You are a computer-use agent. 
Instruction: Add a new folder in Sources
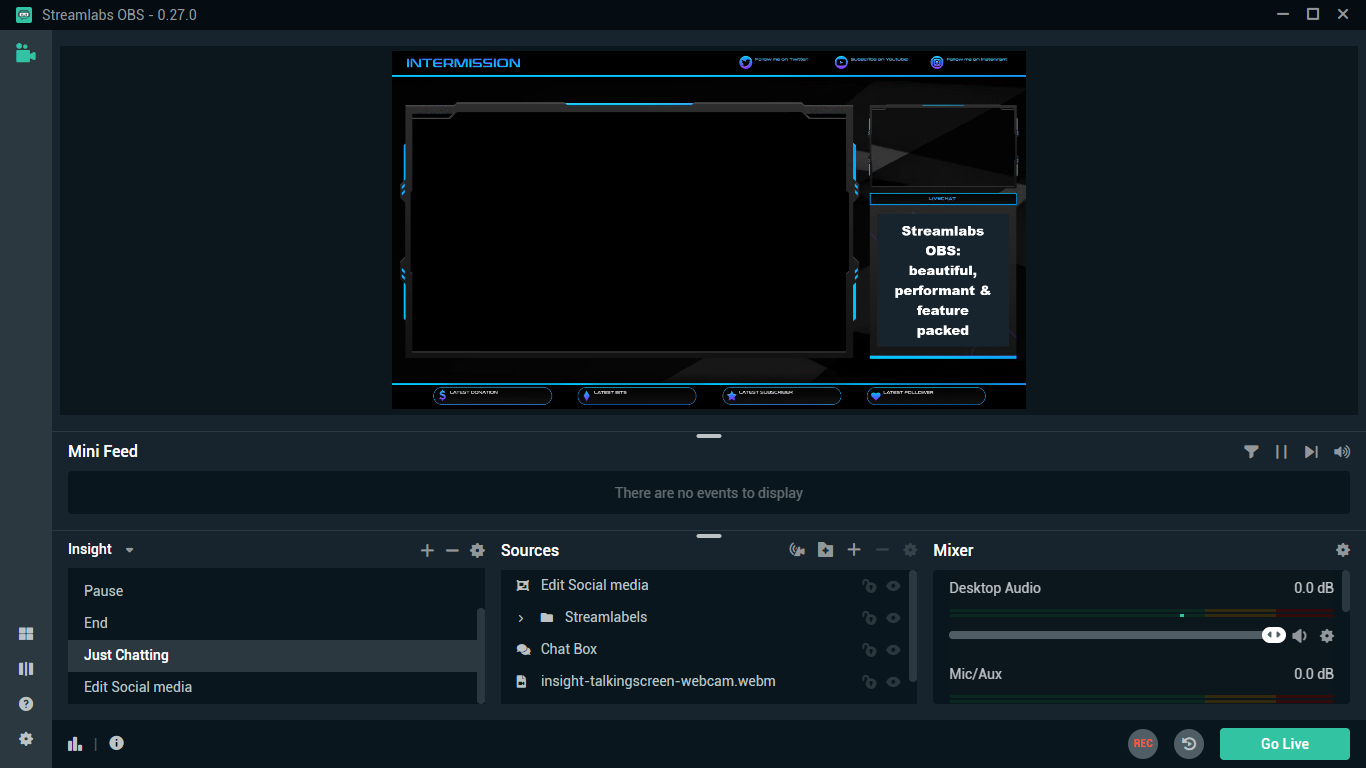point(825,550)
